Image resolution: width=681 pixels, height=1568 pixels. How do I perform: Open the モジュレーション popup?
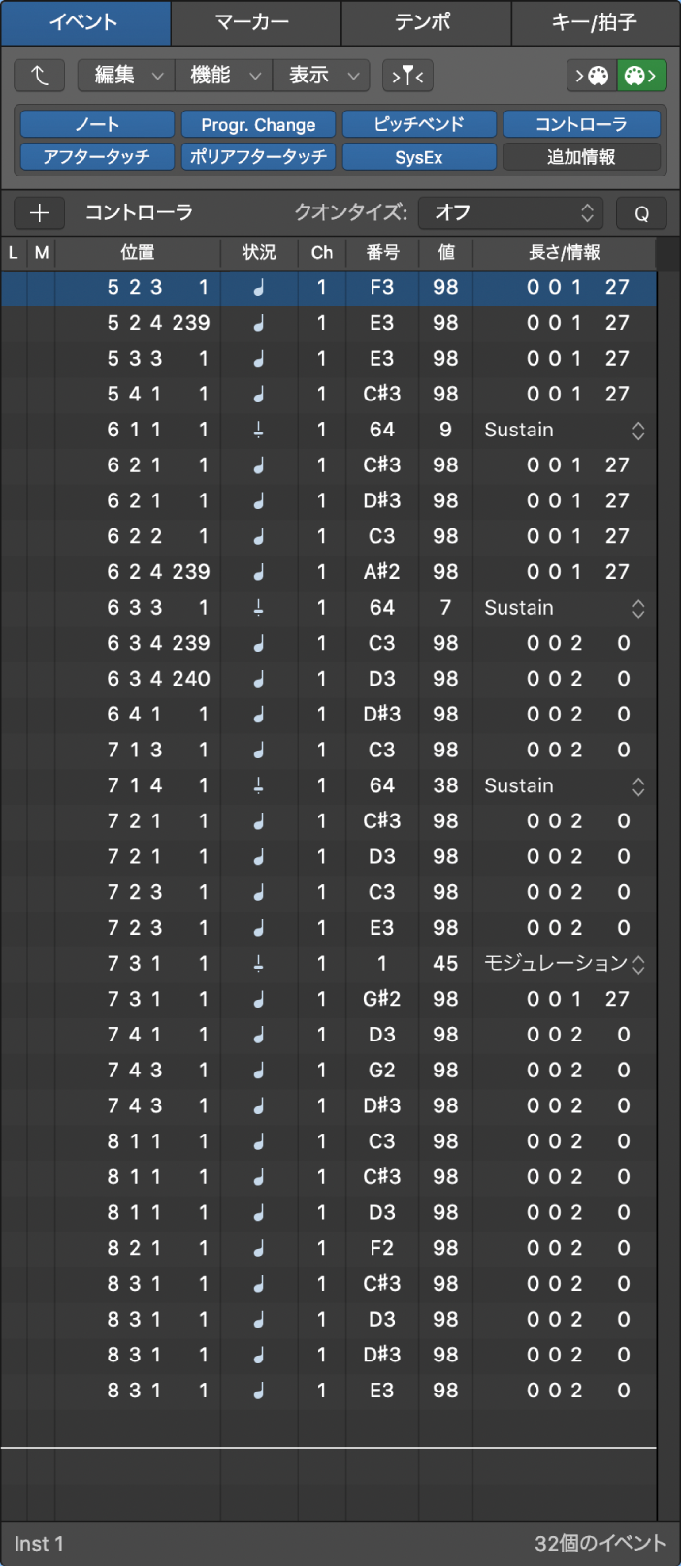(564, 964)
